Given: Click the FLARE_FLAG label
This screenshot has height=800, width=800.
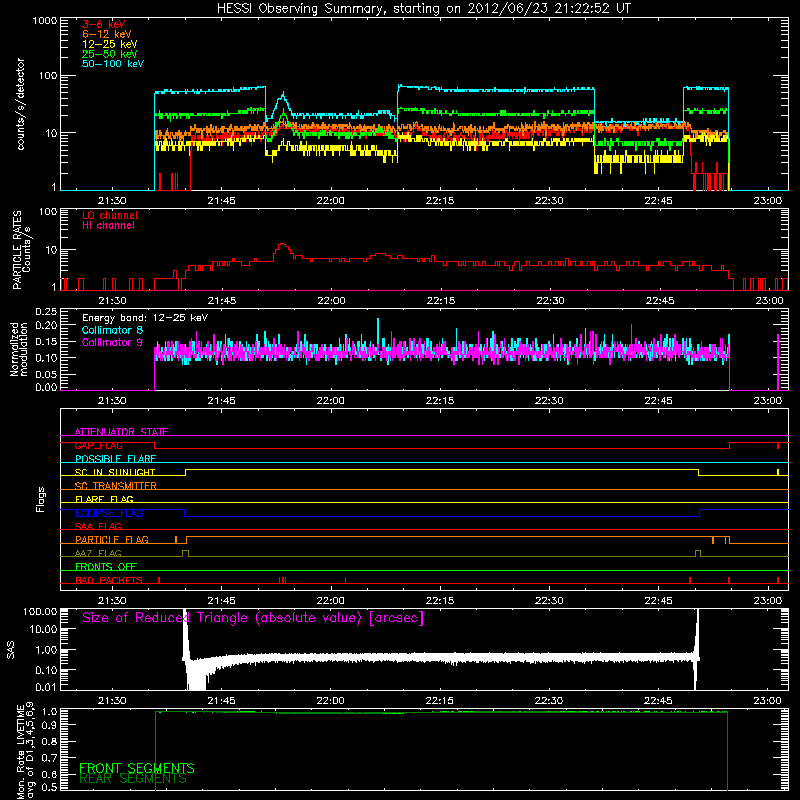Looking at the screenshot, I should point(104,499).
